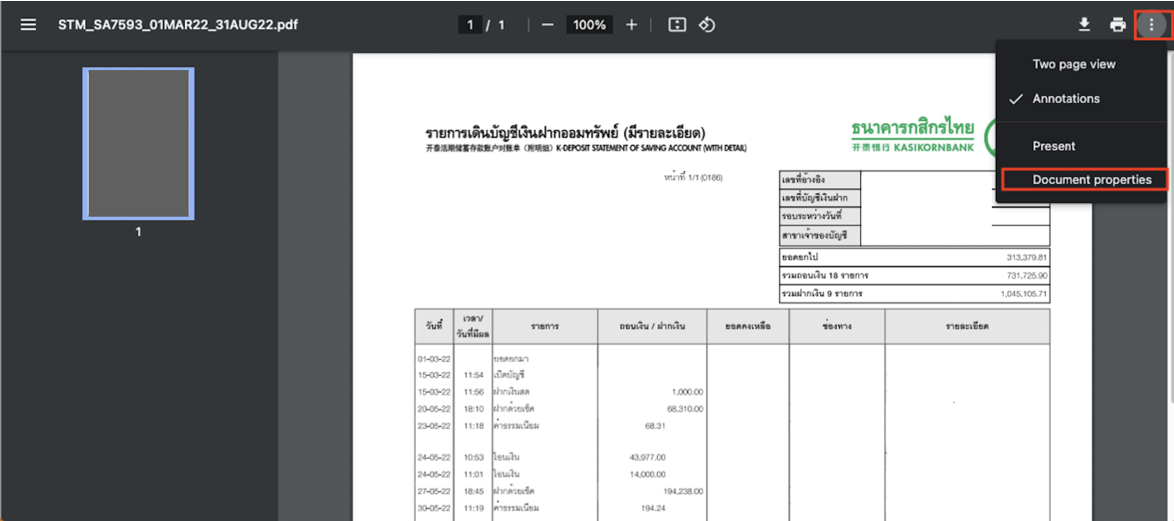Rotate the document counterclockwise
The height and width of the screenshot is (521, 1174).
tap(707, 25)
